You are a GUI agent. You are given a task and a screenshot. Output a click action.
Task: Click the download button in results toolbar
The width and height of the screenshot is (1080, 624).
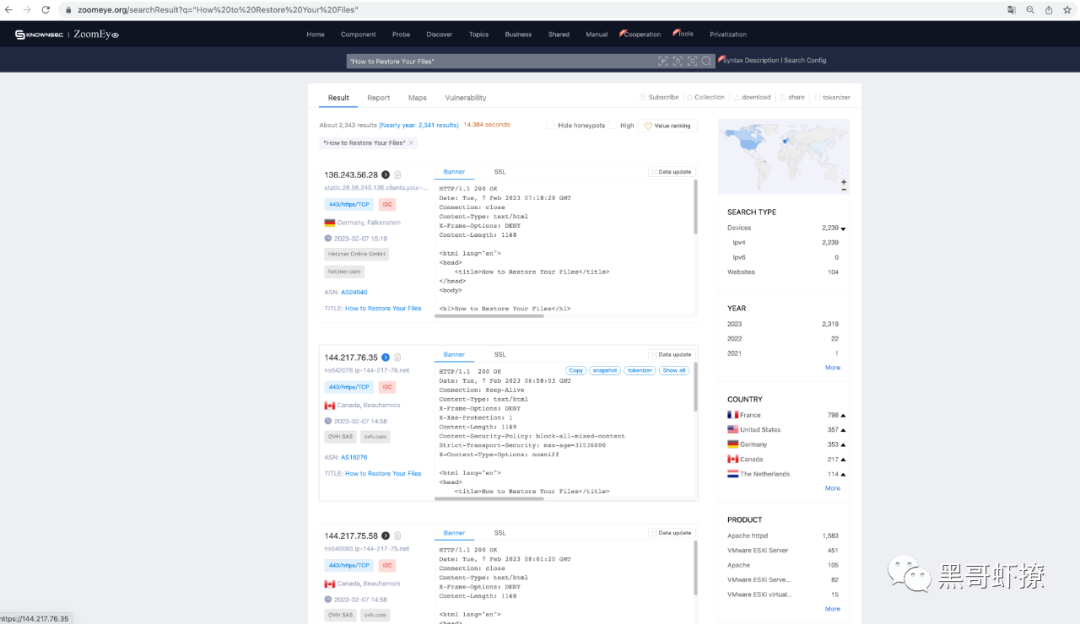[752, 97]
